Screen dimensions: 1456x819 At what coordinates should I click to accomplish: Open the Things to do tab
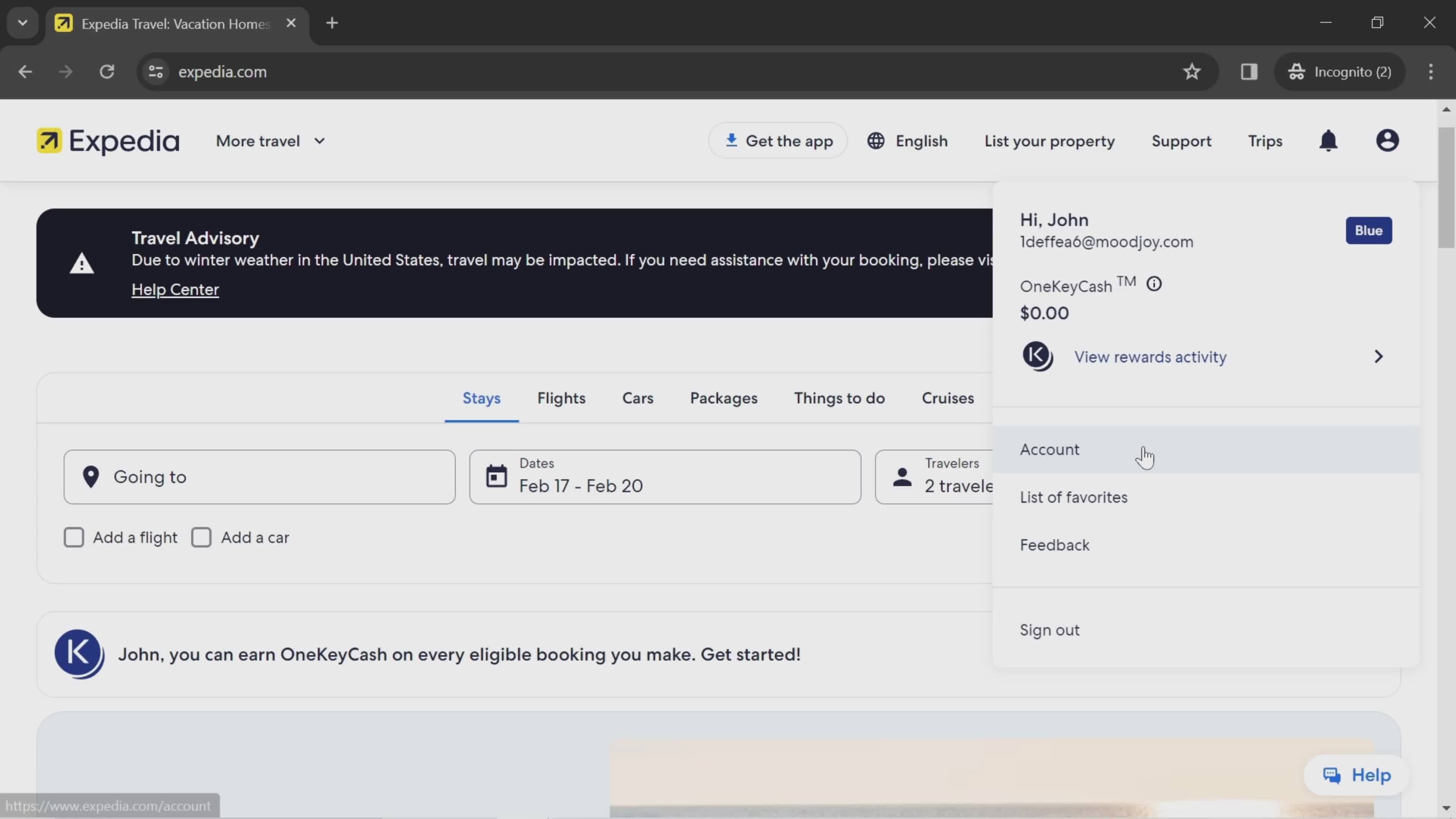pos(839,399)
